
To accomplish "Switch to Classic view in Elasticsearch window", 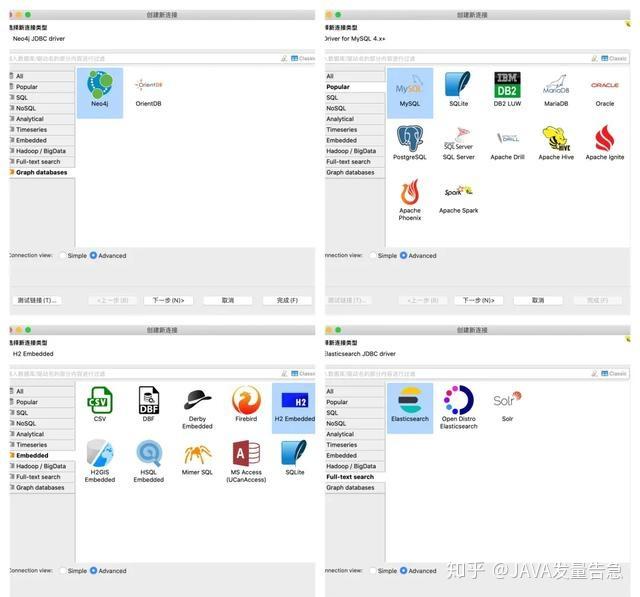I will click(x=614, y=373).
